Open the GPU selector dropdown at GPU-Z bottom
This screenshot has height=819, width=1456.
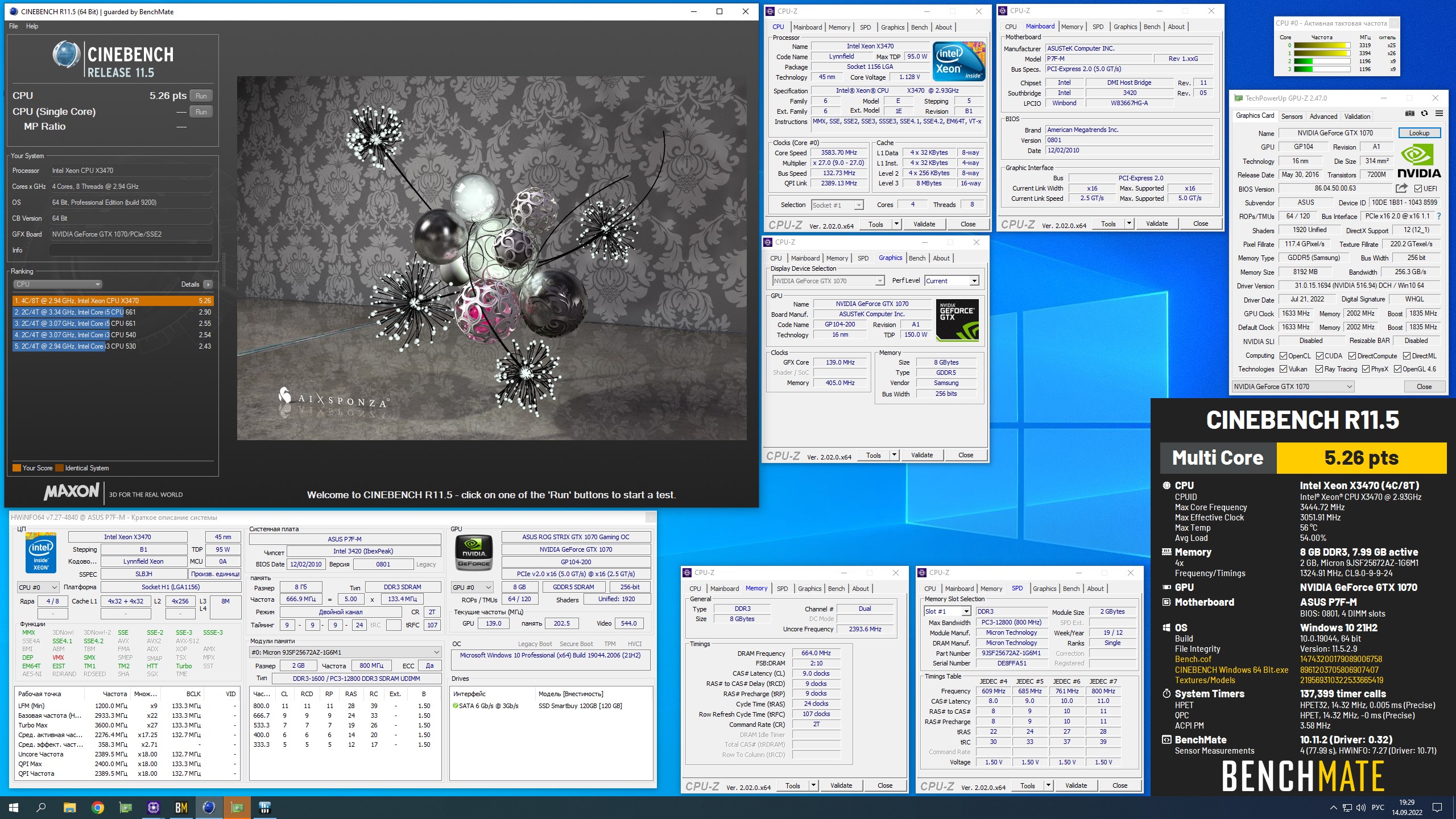[x=1293, y=387]
